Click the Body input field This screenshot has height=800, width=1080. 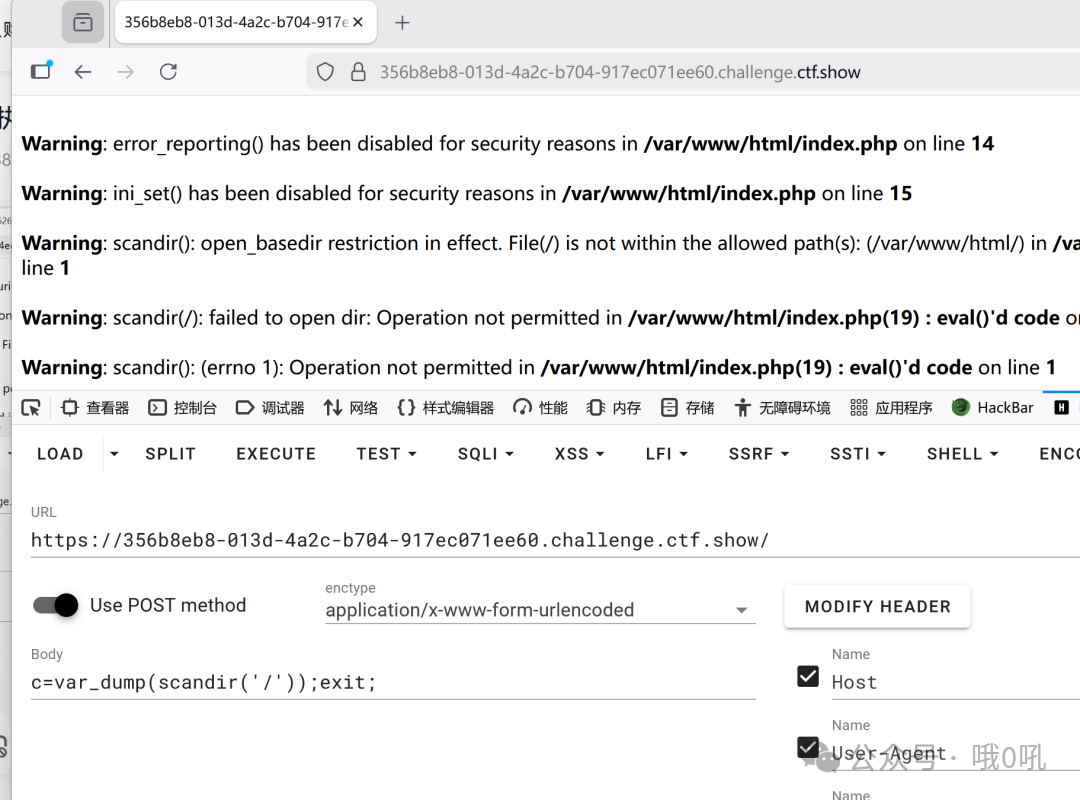click(x=393, y=682)
